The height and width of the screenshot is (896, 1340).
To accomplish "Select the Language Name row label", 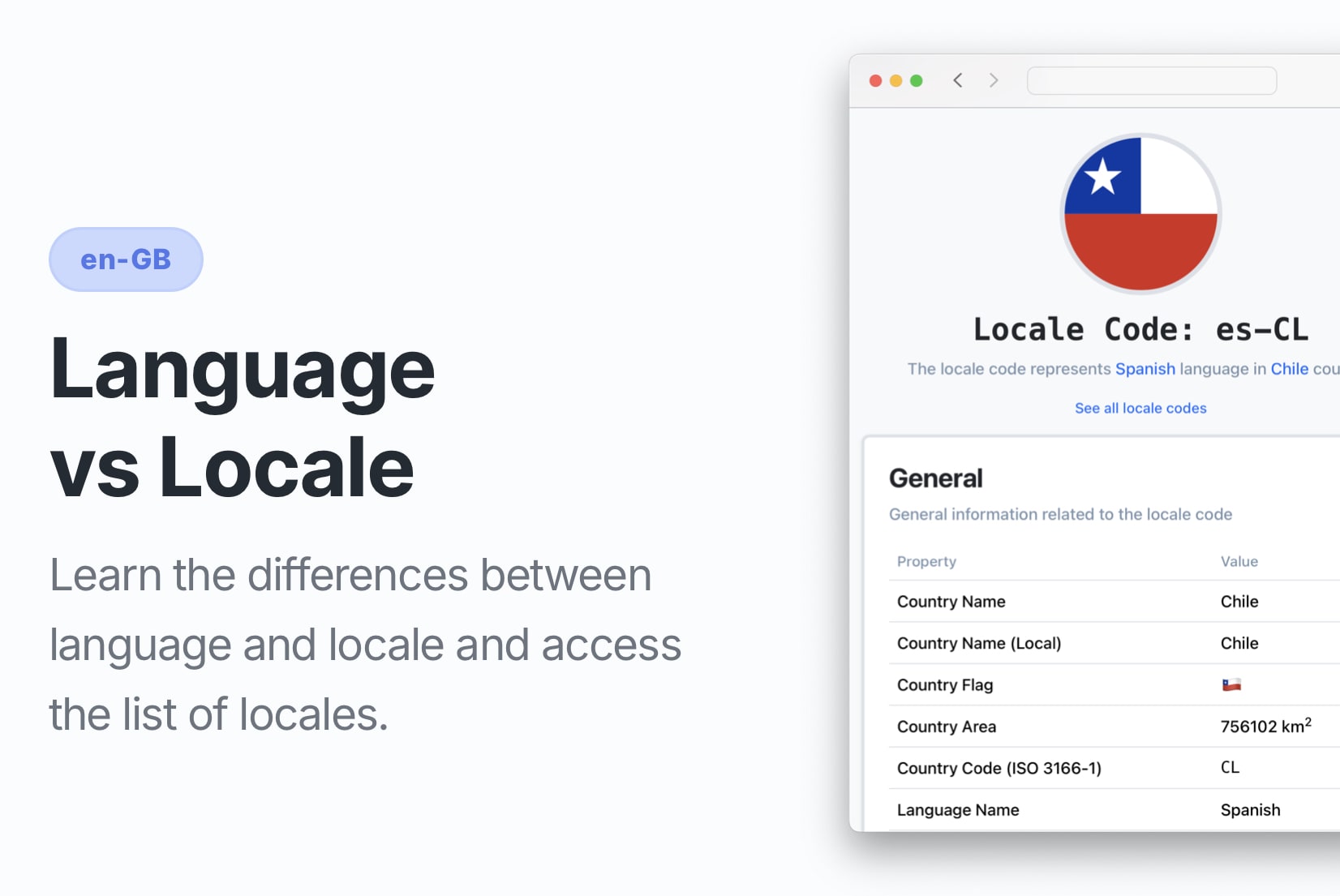I will click(x=957, y=810).
